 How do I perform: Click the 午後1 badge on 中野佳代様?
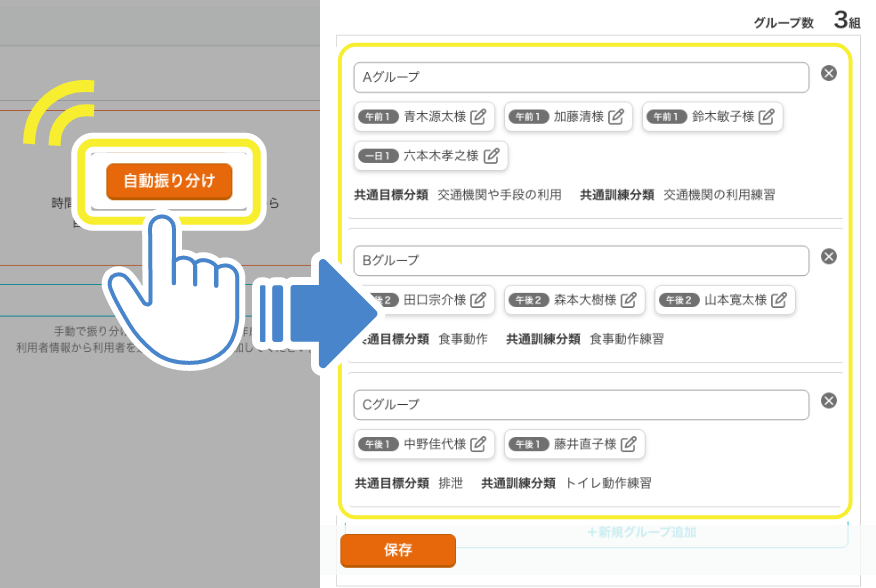tap(378, 444)
